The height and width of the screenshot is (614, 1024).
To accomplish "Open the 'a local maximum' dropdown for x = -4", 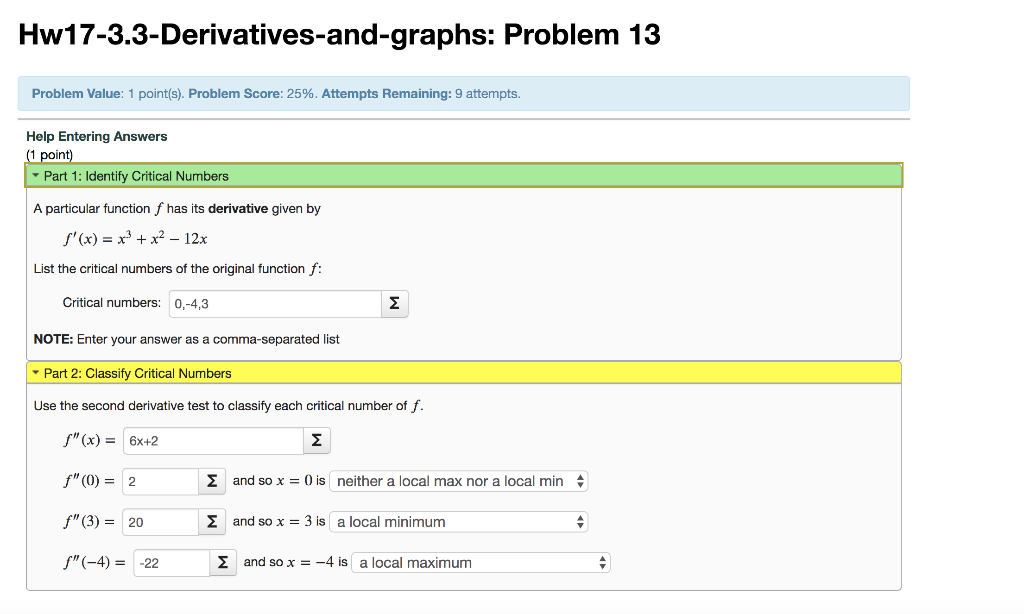I will [480, 562].
